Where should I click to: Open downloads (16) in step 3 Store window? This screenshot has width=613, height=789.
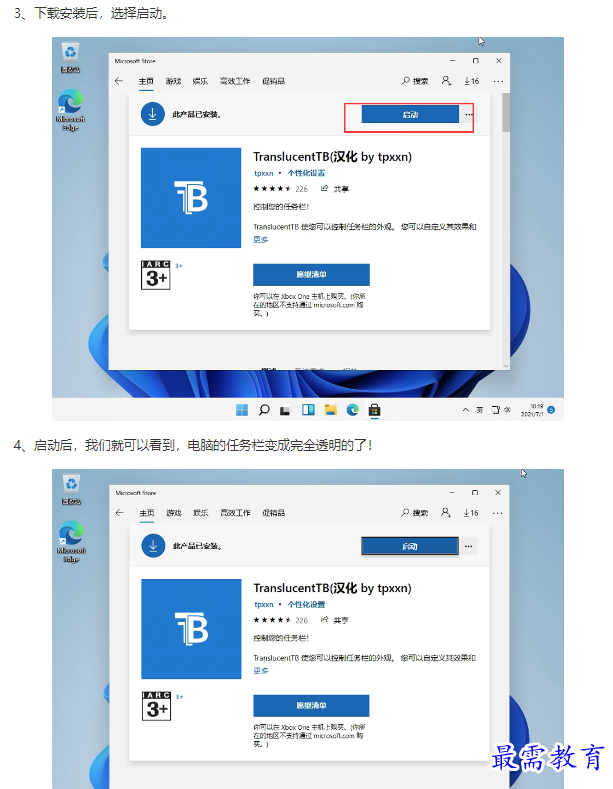[472, 81]
